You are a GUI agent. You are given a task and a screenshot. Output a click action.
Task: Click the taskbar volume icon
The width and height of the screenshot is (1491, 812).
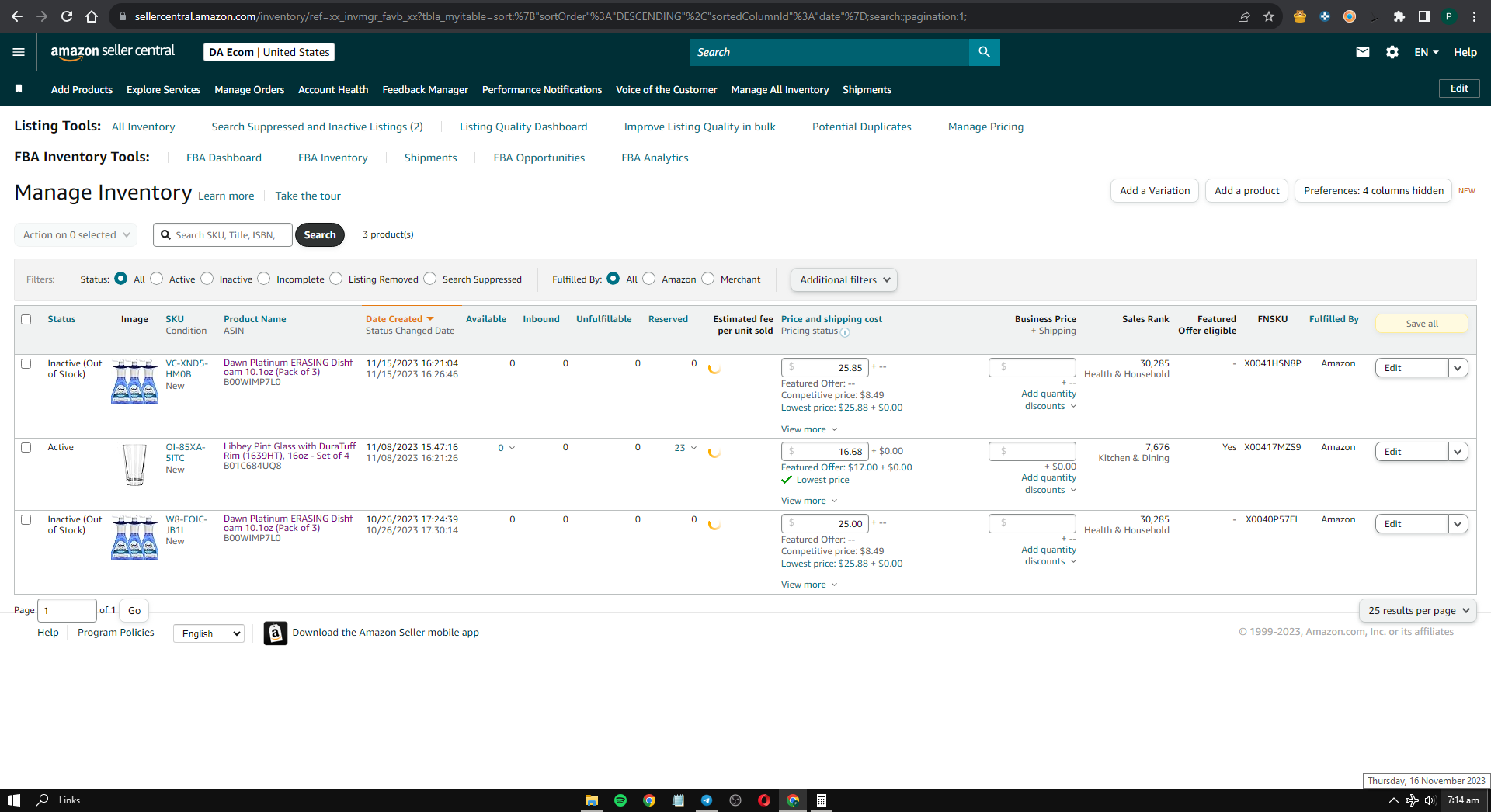1430,800
